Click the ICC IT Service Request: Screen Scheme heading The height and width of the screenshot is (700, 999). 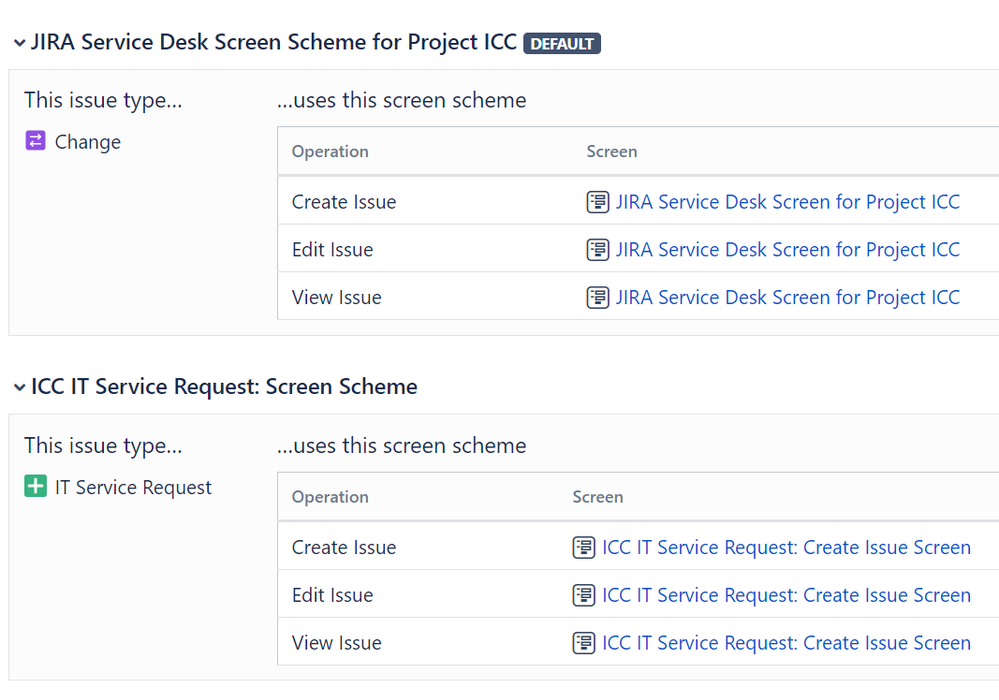coord(224,387)
